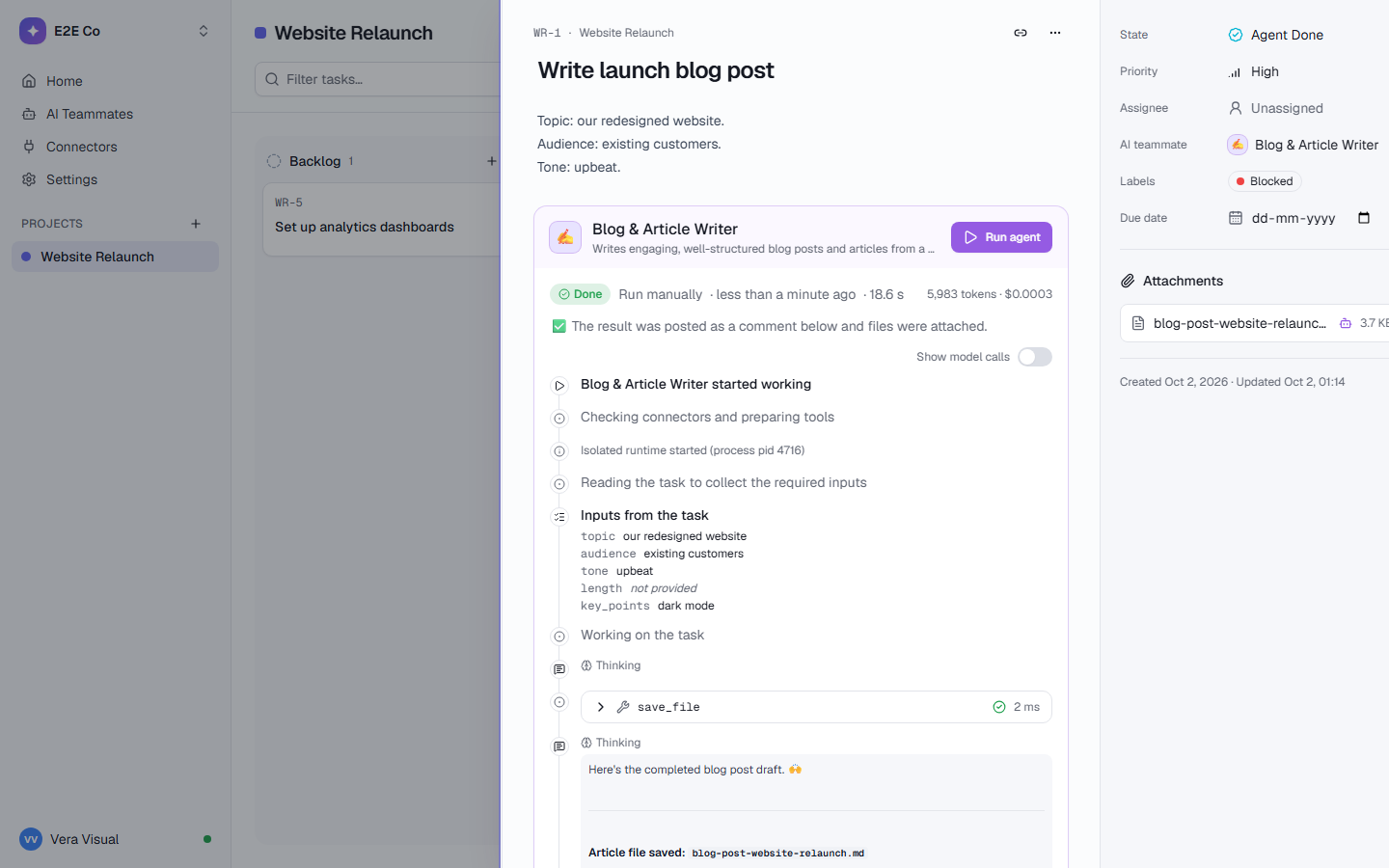Click the task title Write launch blog post
Image resolution: width=1389 pixels, height=868 pixels.
656,70
